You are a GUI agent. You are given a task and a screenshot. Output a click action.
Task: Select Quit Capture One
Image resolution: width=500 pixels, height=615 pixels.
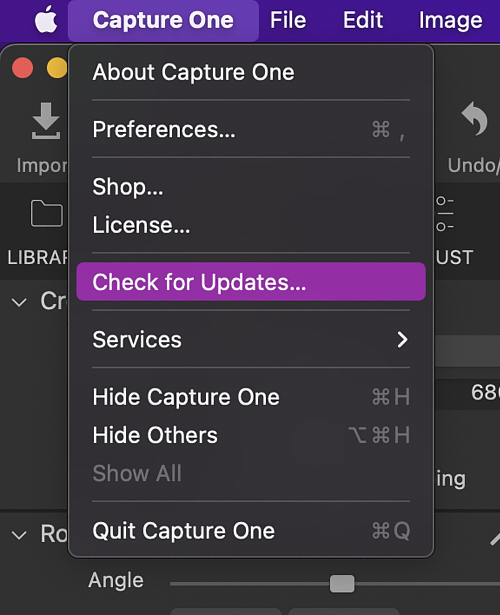251,531
